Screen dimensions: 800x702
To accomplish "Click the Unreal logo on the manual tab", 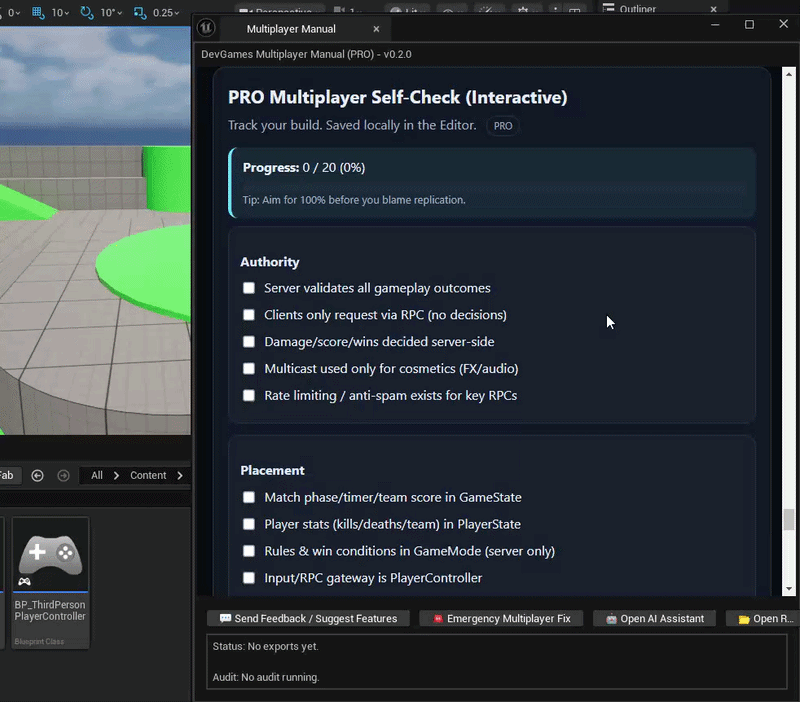I will click(206, 29).
